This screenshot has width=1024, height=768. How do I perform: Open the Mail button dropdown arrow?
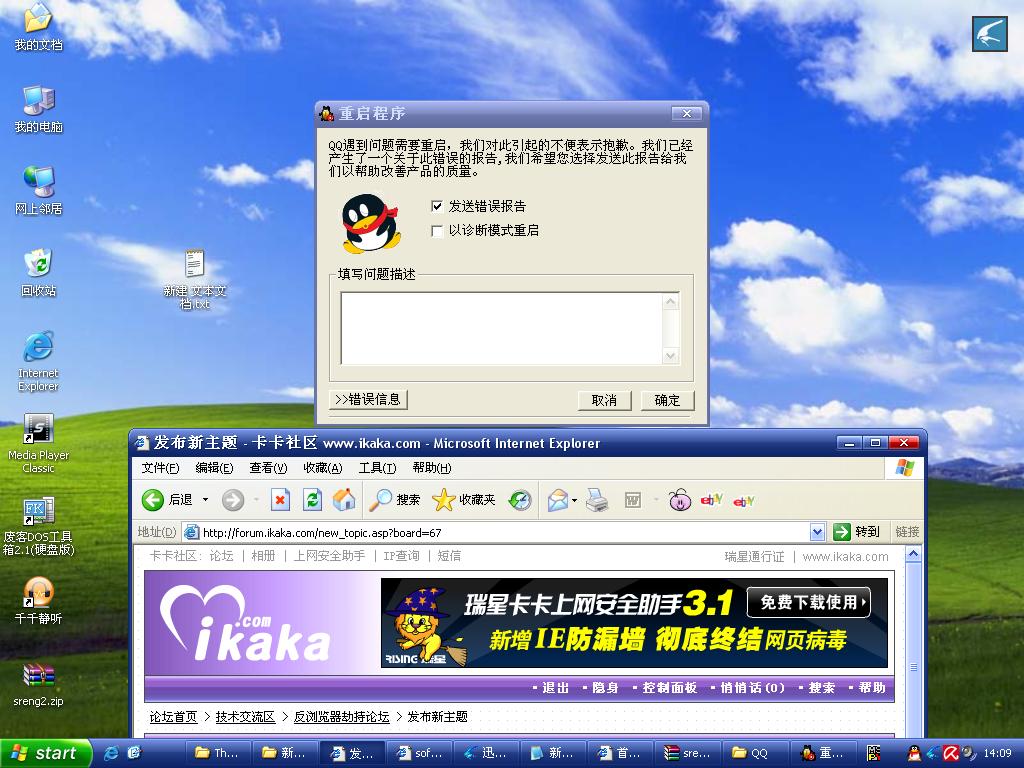pos(575,501)
